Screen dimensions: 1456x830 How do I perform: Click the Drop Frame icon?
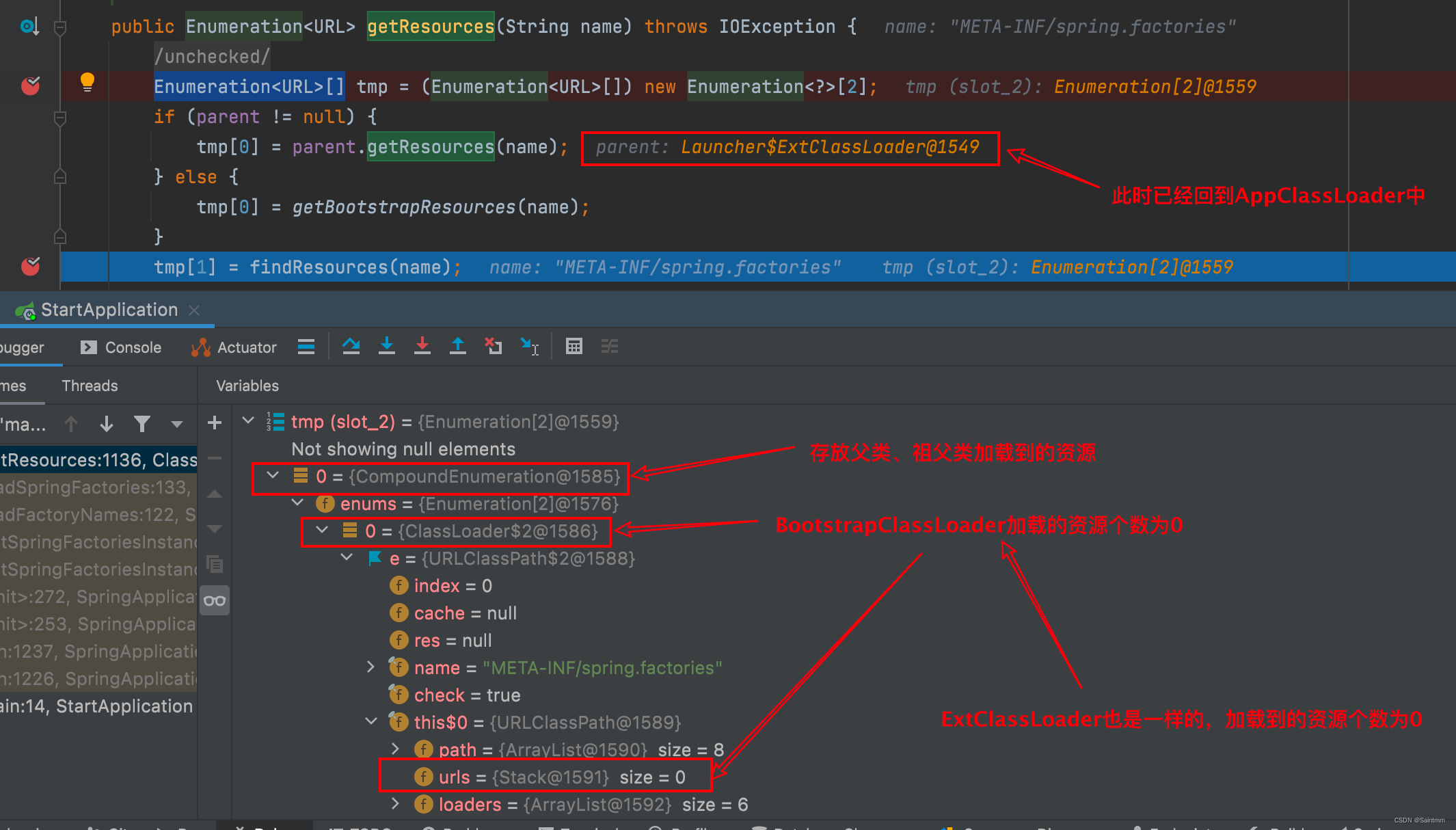click(494, 347)
